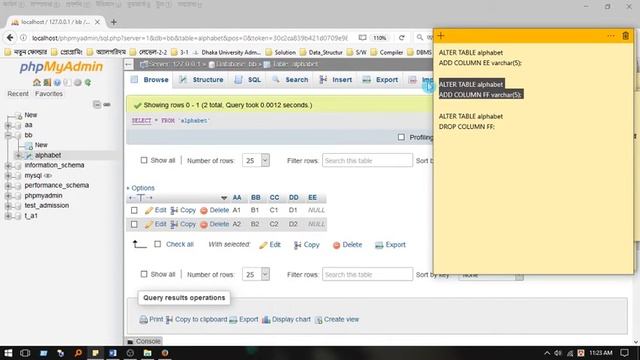Enable the bottom Show all checkbox
The width and height of the screenshot is (640, 360).
pos(144,274)
